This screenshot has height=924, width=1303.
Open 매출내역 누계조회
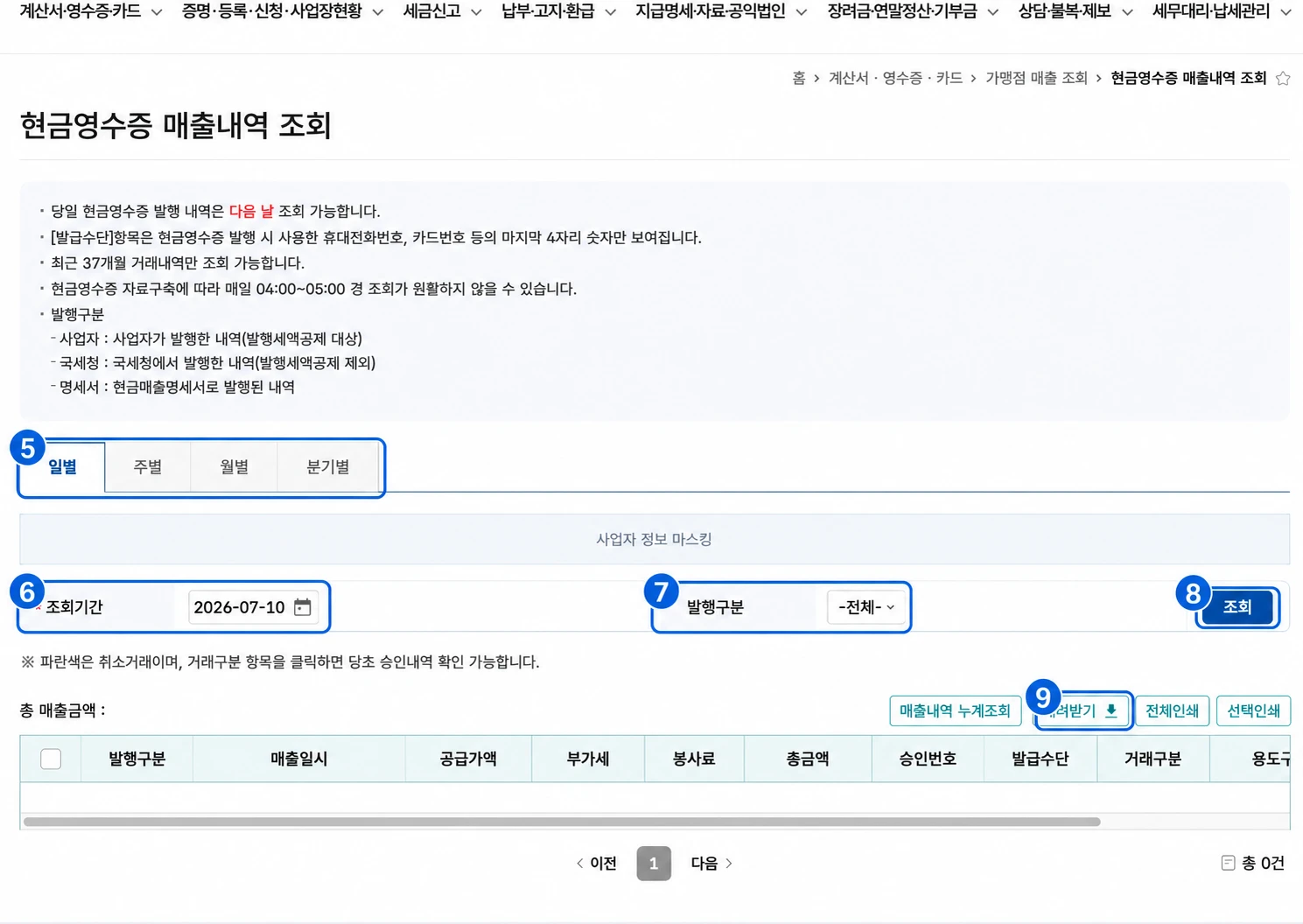pos(956,710)
